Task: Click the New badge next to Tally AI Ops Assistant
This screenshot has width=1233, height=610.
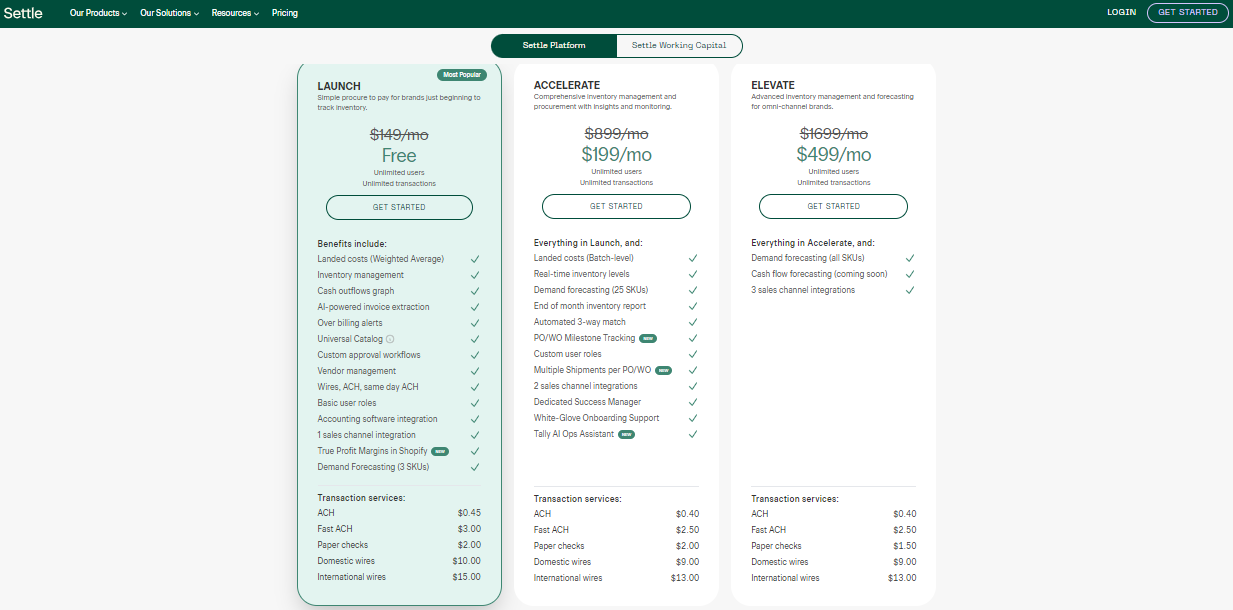Action: click(627, 434)
